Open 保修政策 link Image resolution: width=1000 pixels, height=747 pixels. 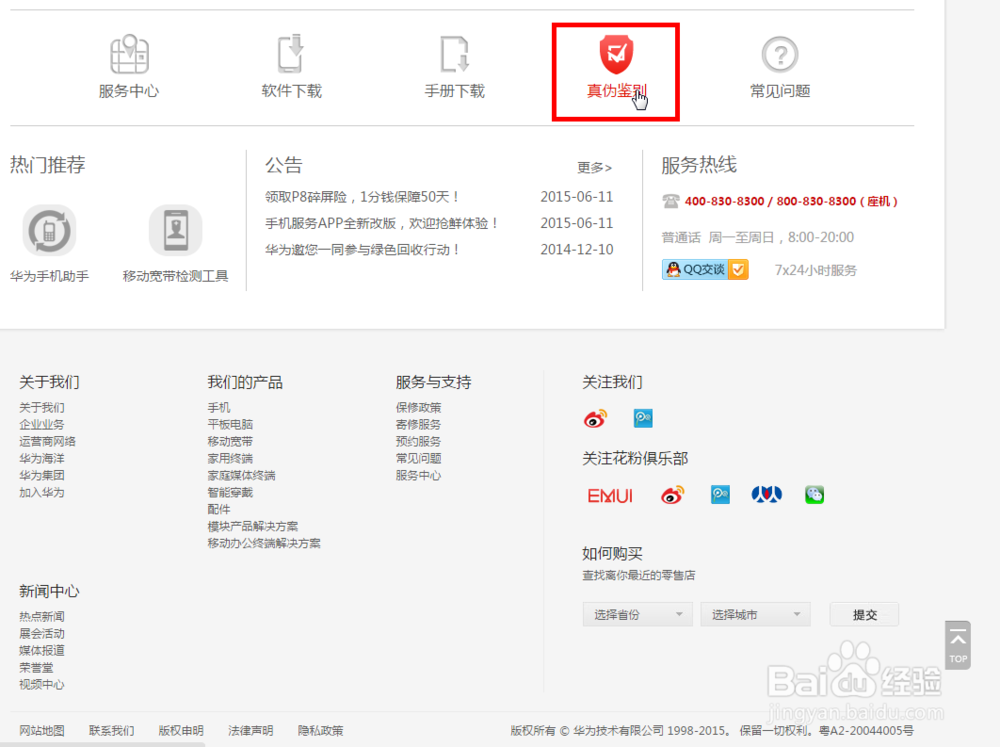click(x=418, y=407)
